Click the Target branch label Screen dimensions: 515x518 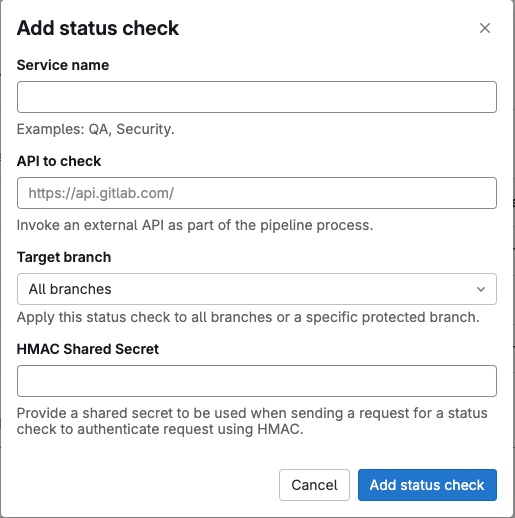pos(64,257)
